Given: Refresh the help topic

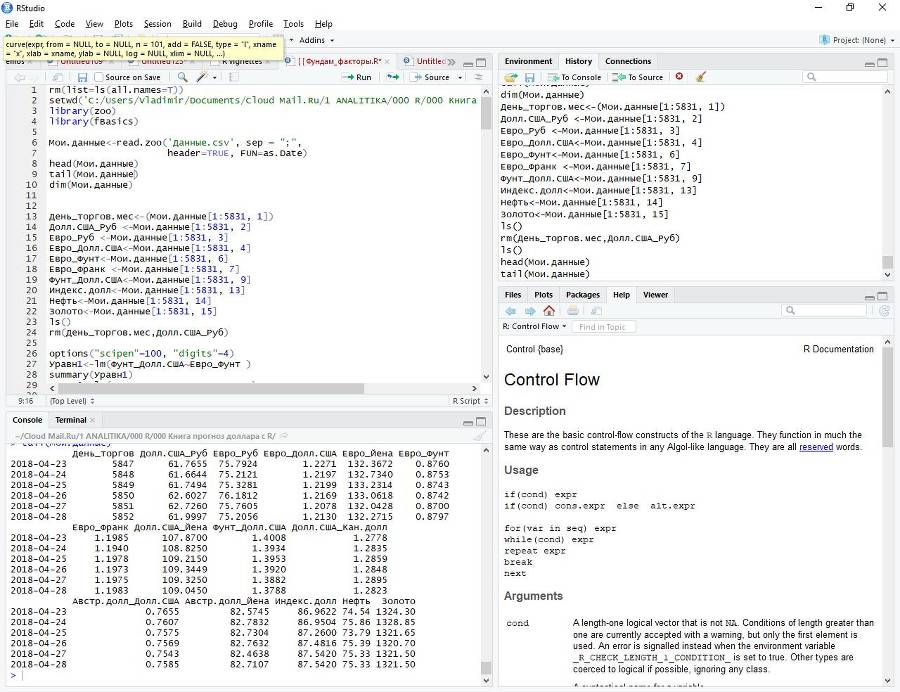Looking at the screenshot, I should click(885, 310).
